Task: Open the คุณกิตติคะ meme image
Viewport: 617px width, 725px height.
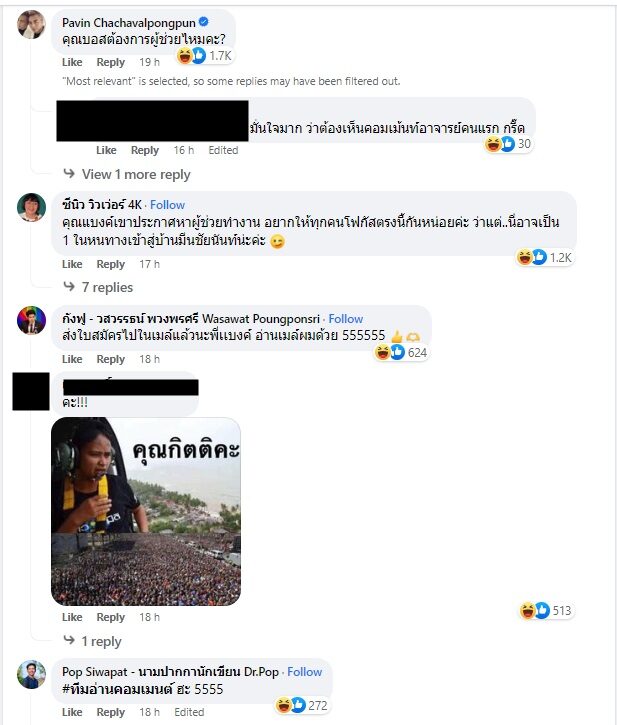Action: pos(146,511)
